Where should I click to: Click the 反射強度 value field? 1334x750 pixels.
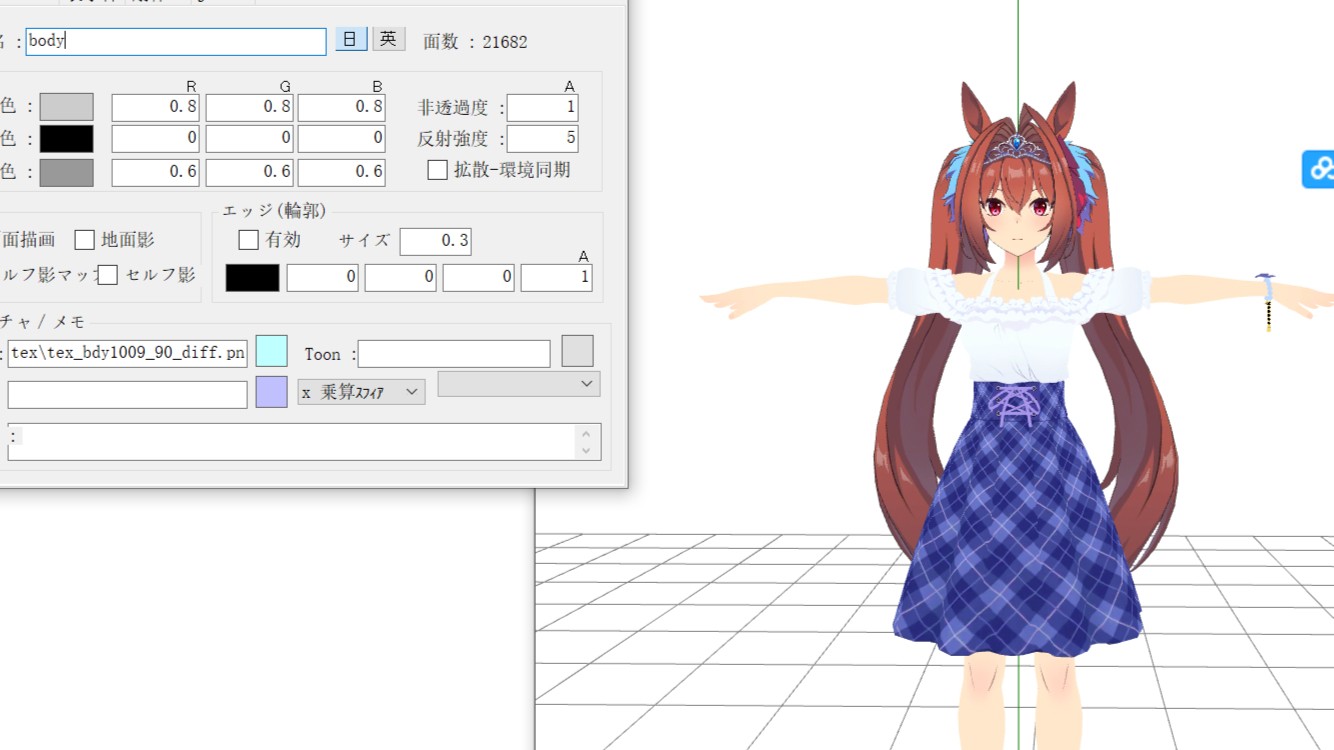(542, 138)
